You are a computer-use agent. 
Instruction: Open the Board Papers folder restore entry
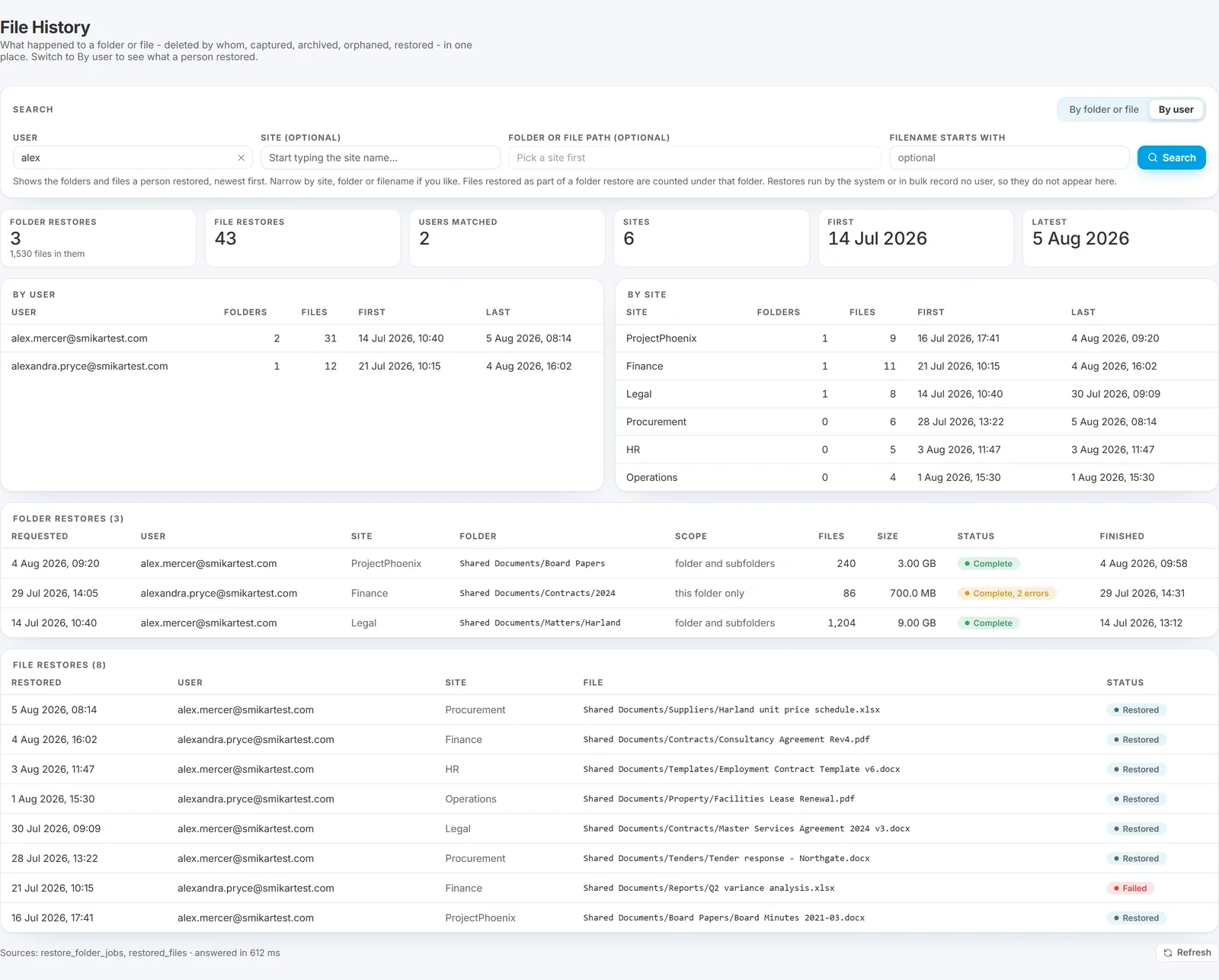609,564
